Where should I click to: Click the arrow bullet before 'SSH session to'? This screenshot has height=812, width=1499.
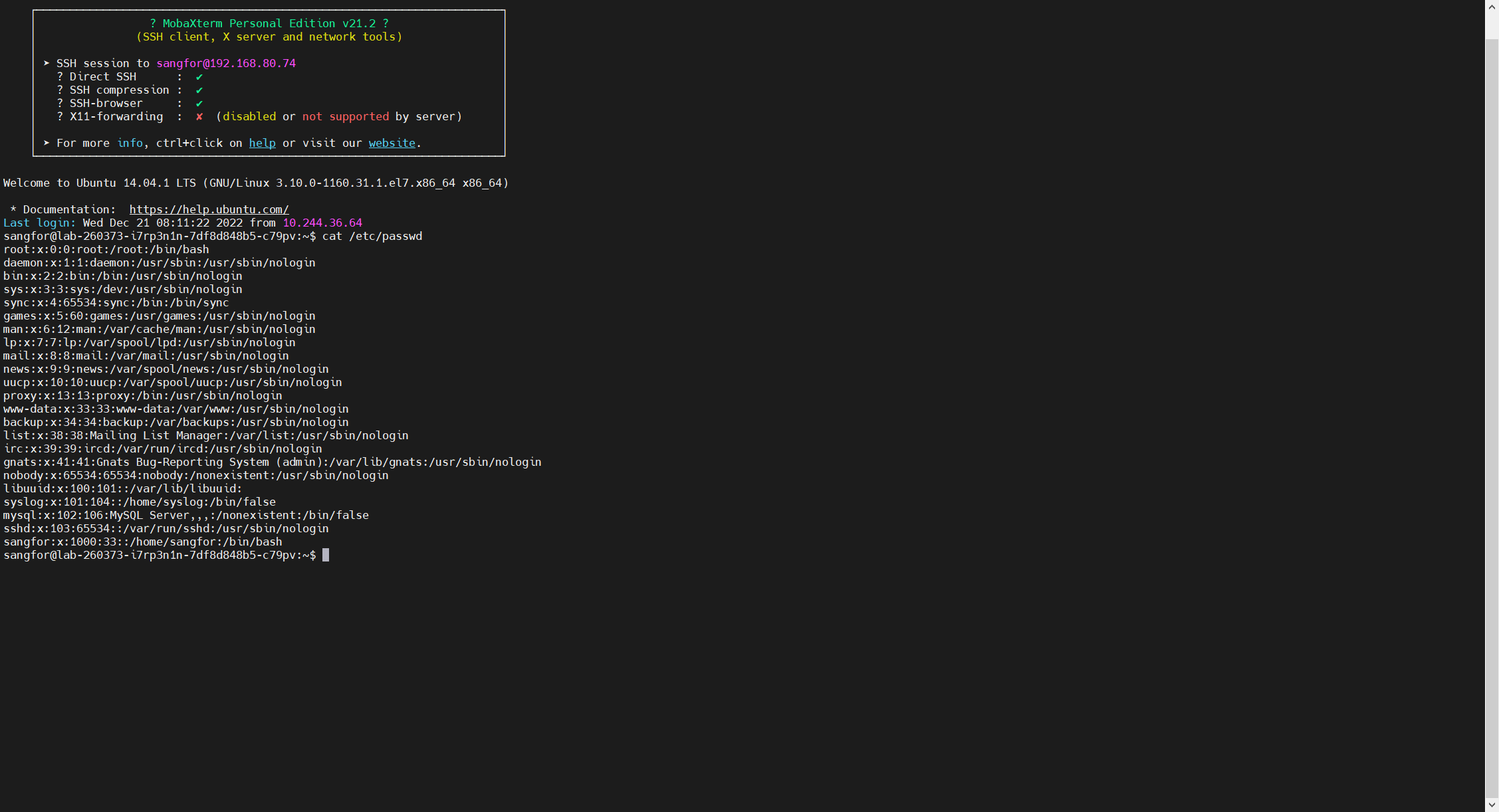pos(47,63)
